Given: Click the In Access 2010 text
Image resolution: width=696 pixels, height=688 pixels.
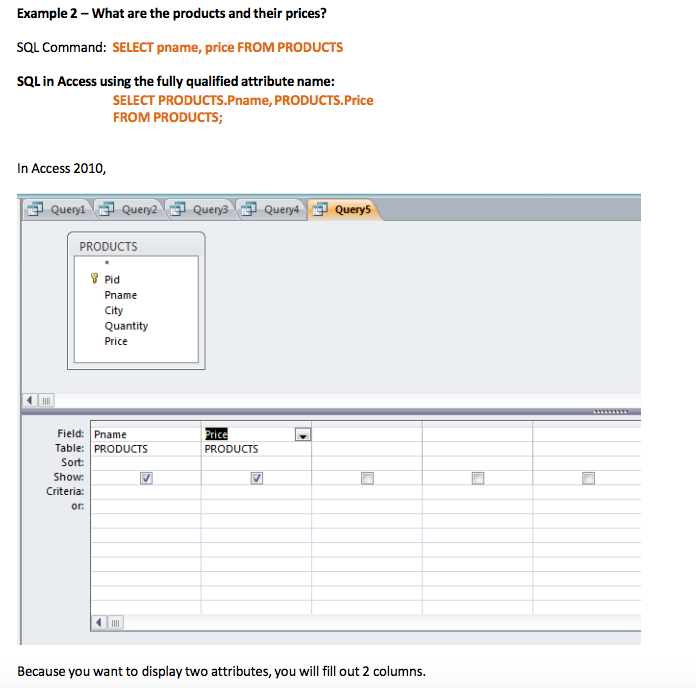Looking at the screenshot, I should coord(61,169).
